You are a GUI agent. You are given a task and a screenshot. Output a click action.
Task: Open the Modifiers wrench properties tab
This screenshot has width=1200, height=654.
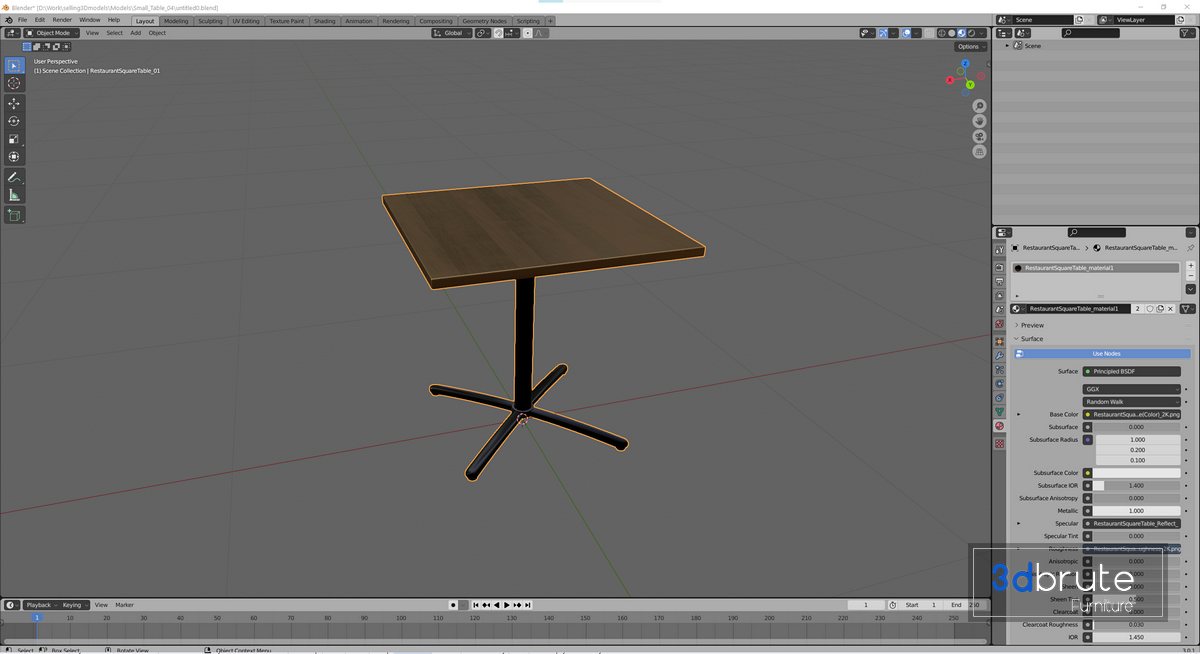999,355
